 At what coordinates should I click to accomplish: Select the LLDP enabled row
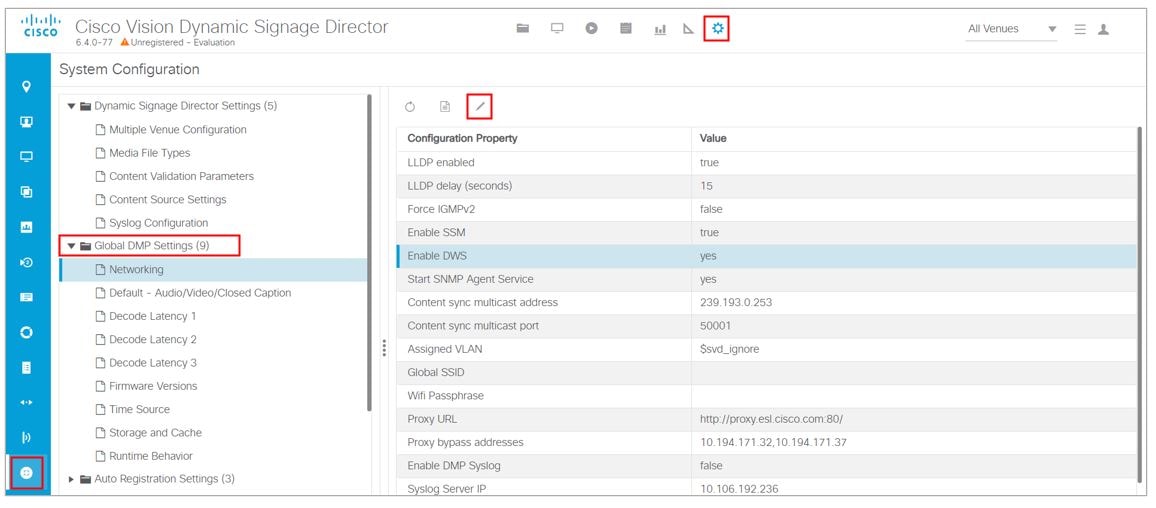coord(767,162)
